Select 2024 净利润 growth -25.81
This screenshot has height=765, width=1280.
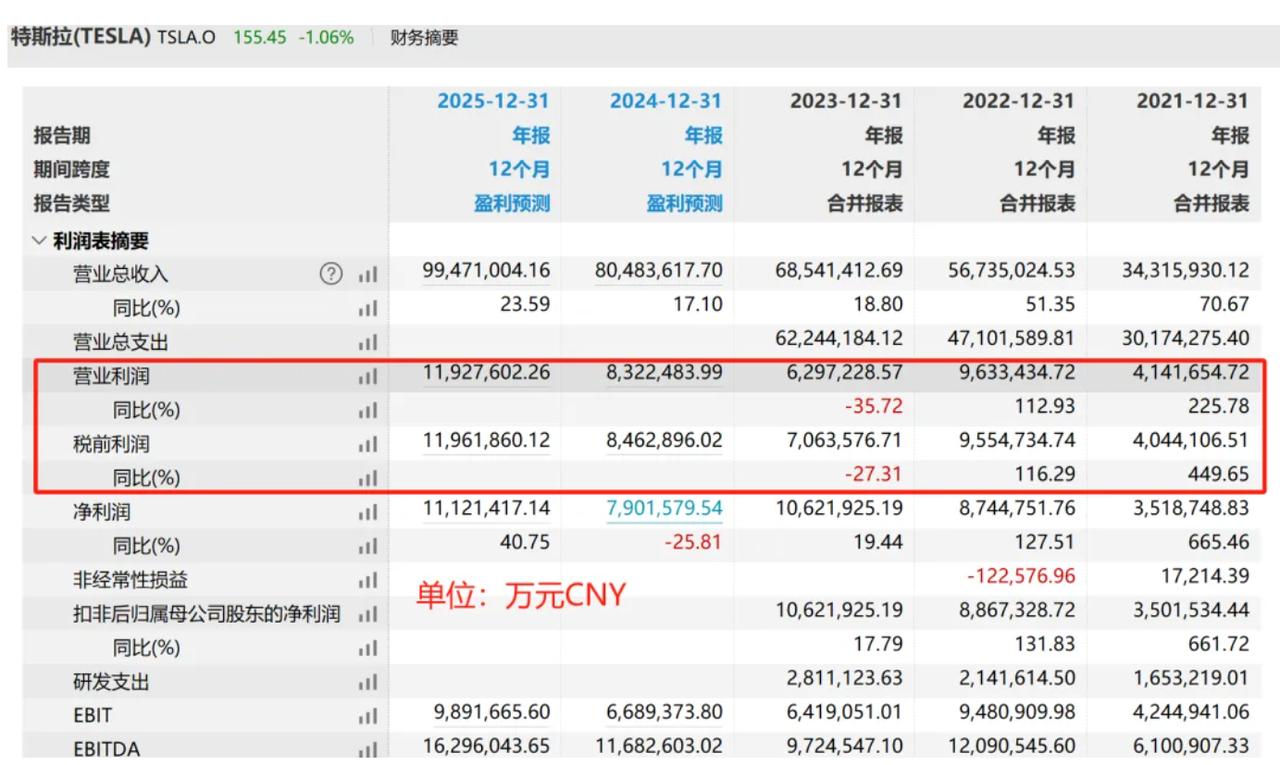pos(693,542)
